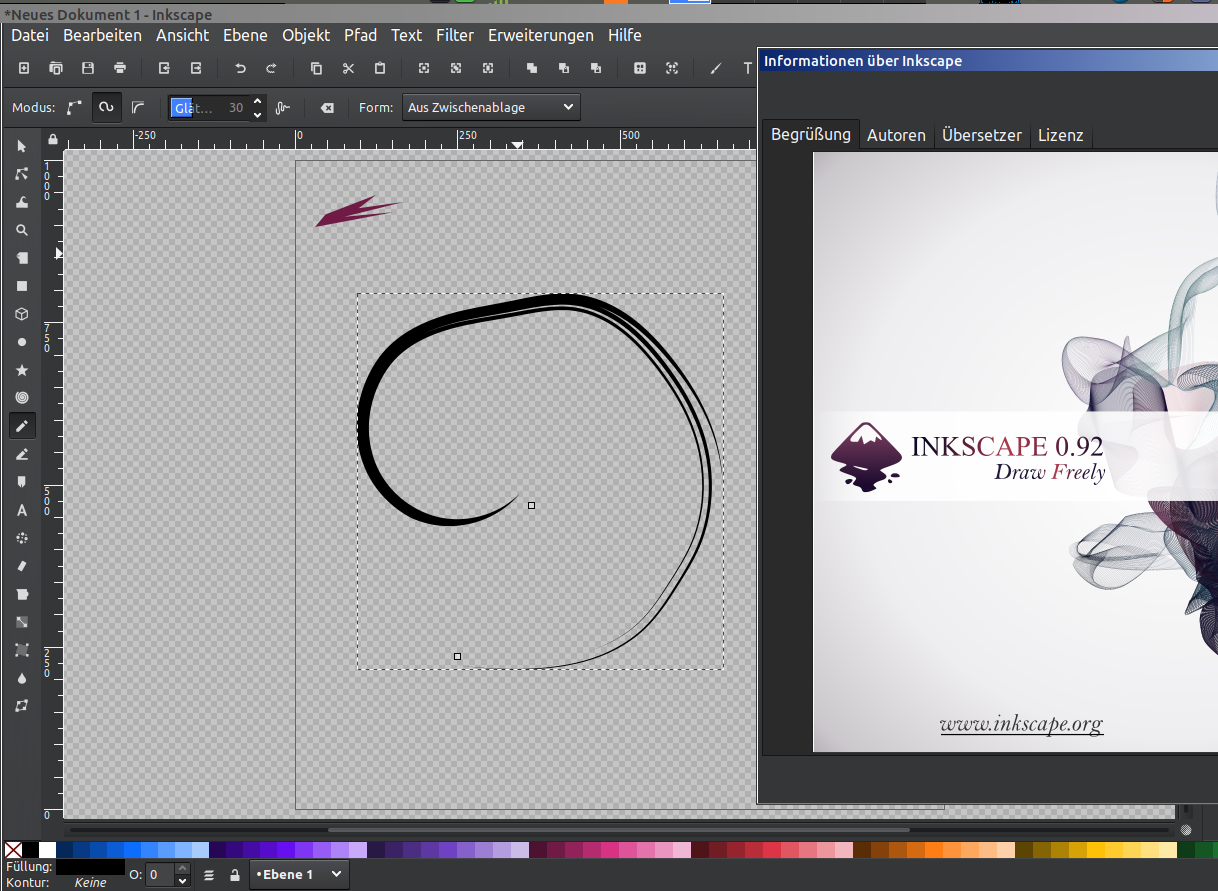Screen dimensions: 1218x891
Task: Pick the white color swatch in palette
Action: coord(47,850)
